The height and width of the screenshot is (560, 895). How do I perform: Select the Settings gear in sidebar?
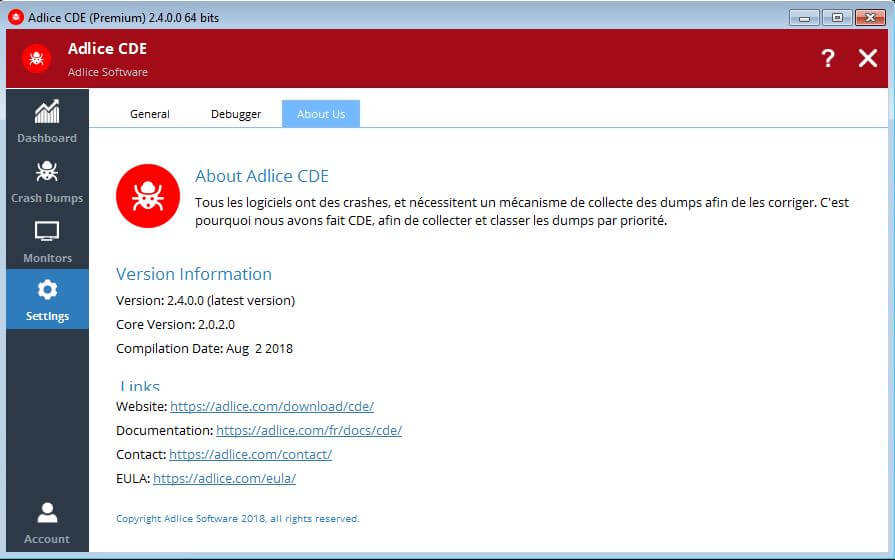coord(47,299)
